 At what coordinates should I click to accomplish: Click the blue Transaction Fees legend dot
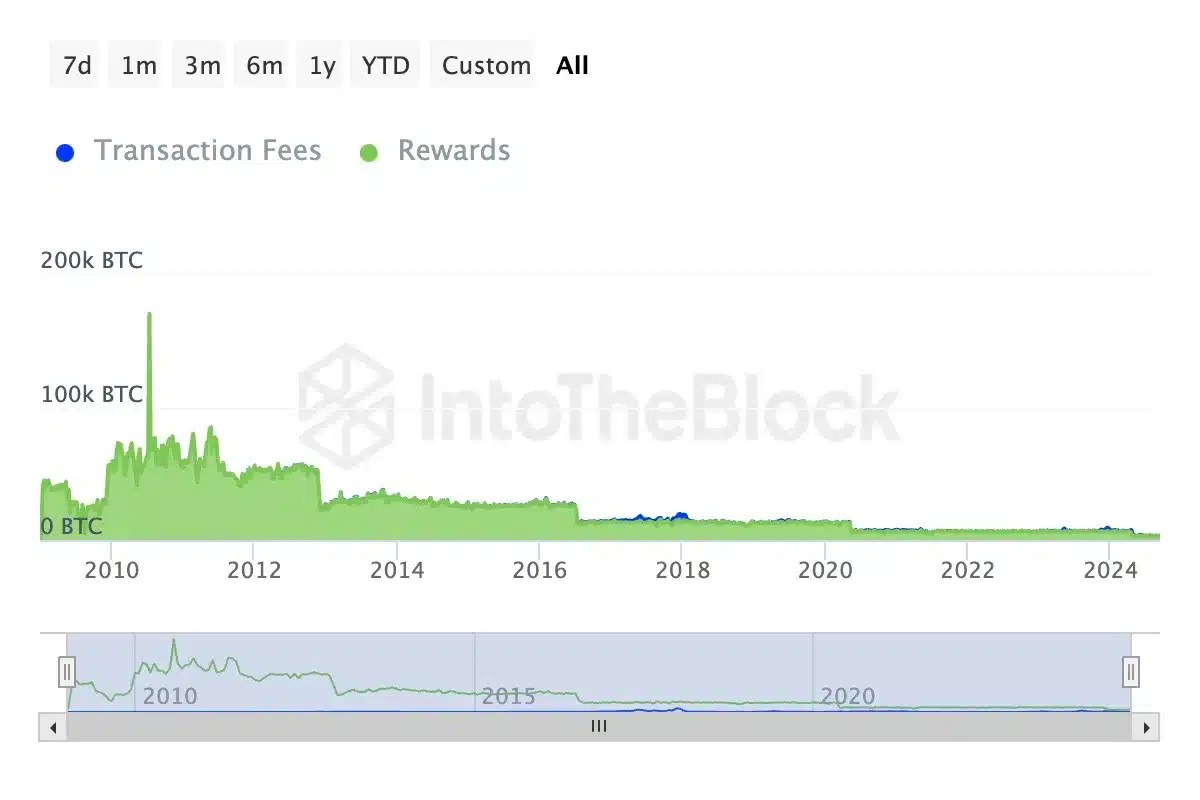(x=65, y=151)
